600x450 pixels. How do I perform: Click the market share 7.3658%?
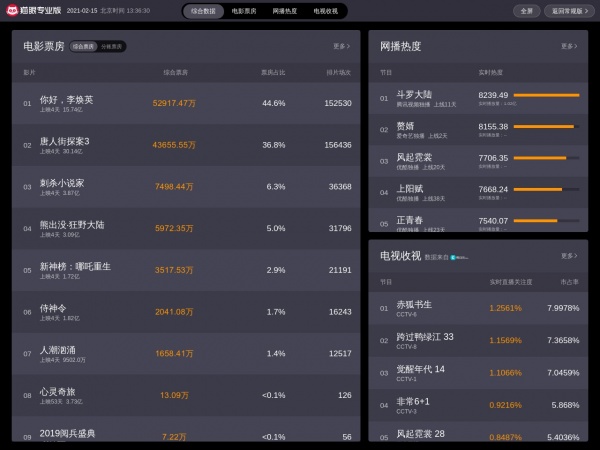tap(563, 341)
